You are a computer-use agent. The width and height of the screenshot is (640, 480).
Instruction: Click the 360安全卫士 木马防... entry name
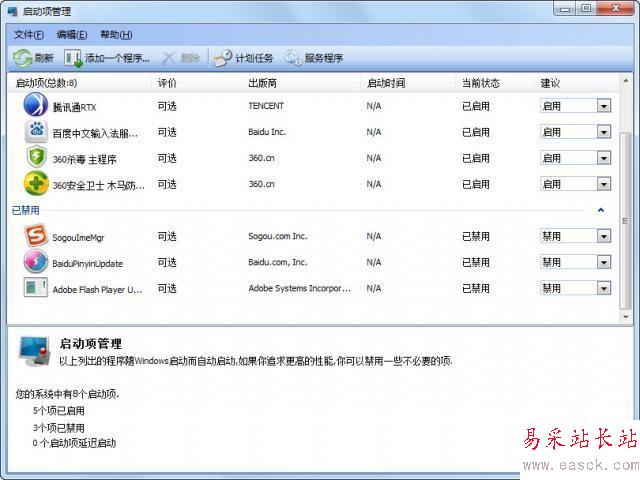click(x=98, y=186)
